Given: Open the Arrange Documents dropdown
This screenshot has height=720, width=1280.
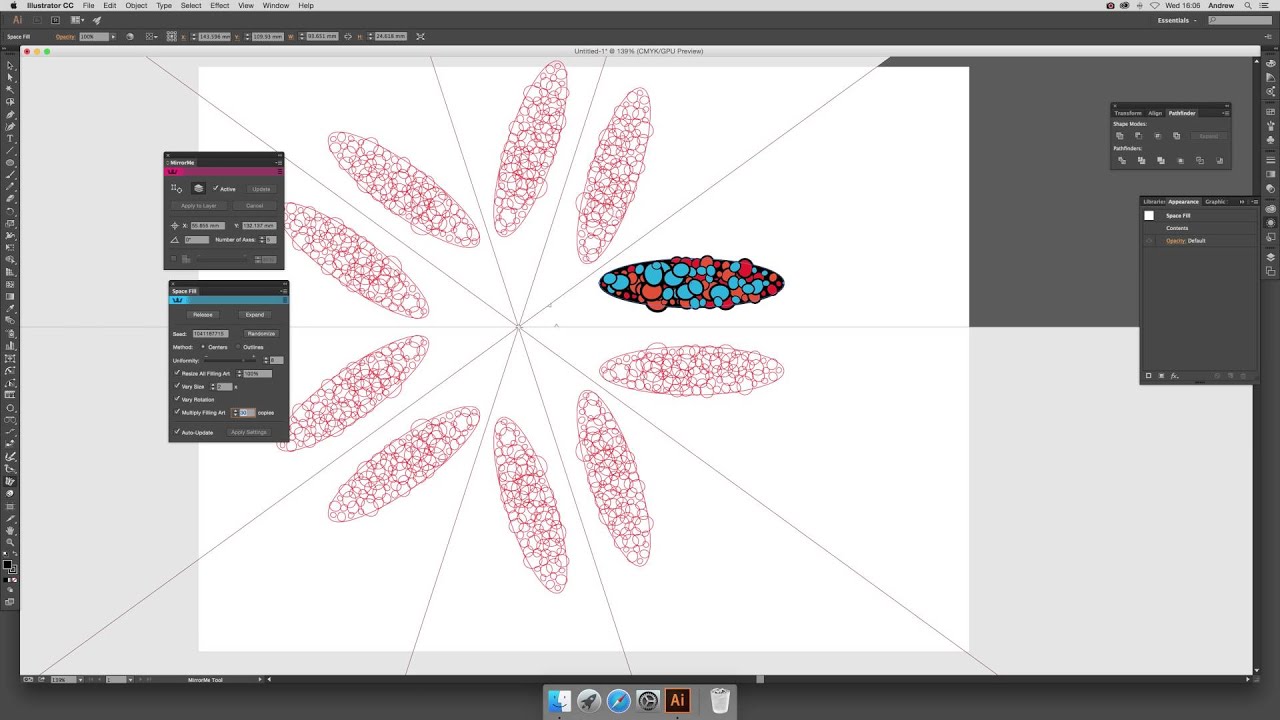Looking at the screenshot, I should tap(76, 20).
